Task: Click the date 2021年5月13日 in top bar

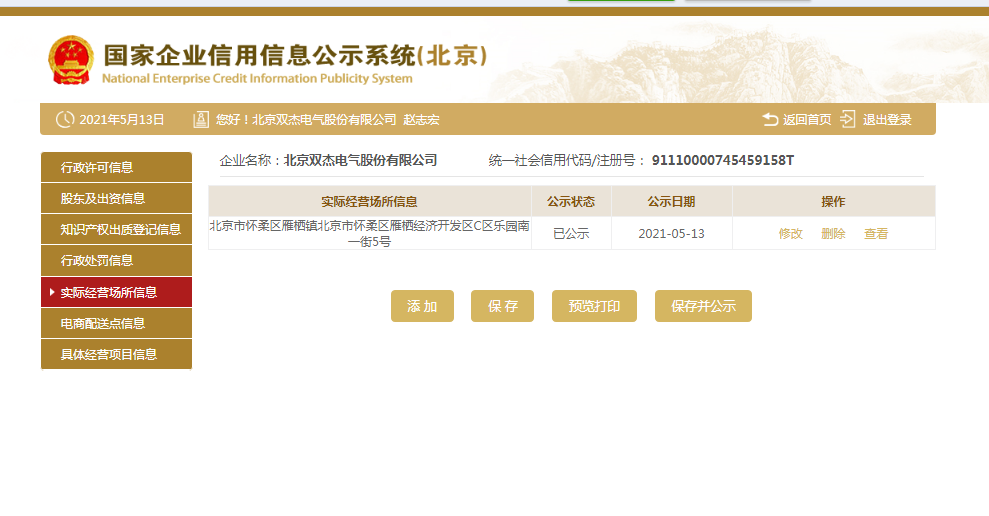Action: click(122, 120)
